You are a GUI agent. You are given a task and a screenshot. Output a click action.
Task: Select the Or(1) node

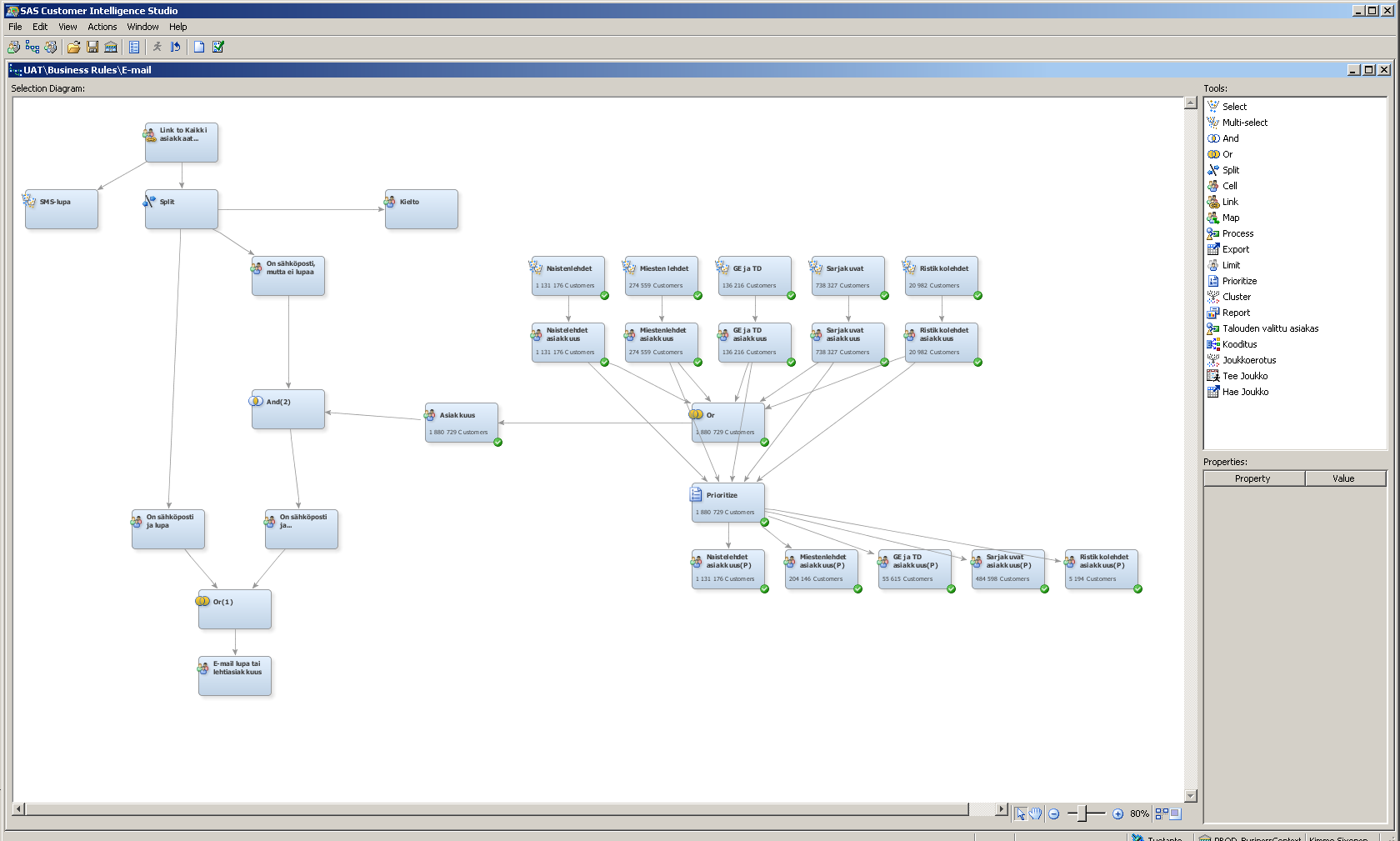point(234,609)
